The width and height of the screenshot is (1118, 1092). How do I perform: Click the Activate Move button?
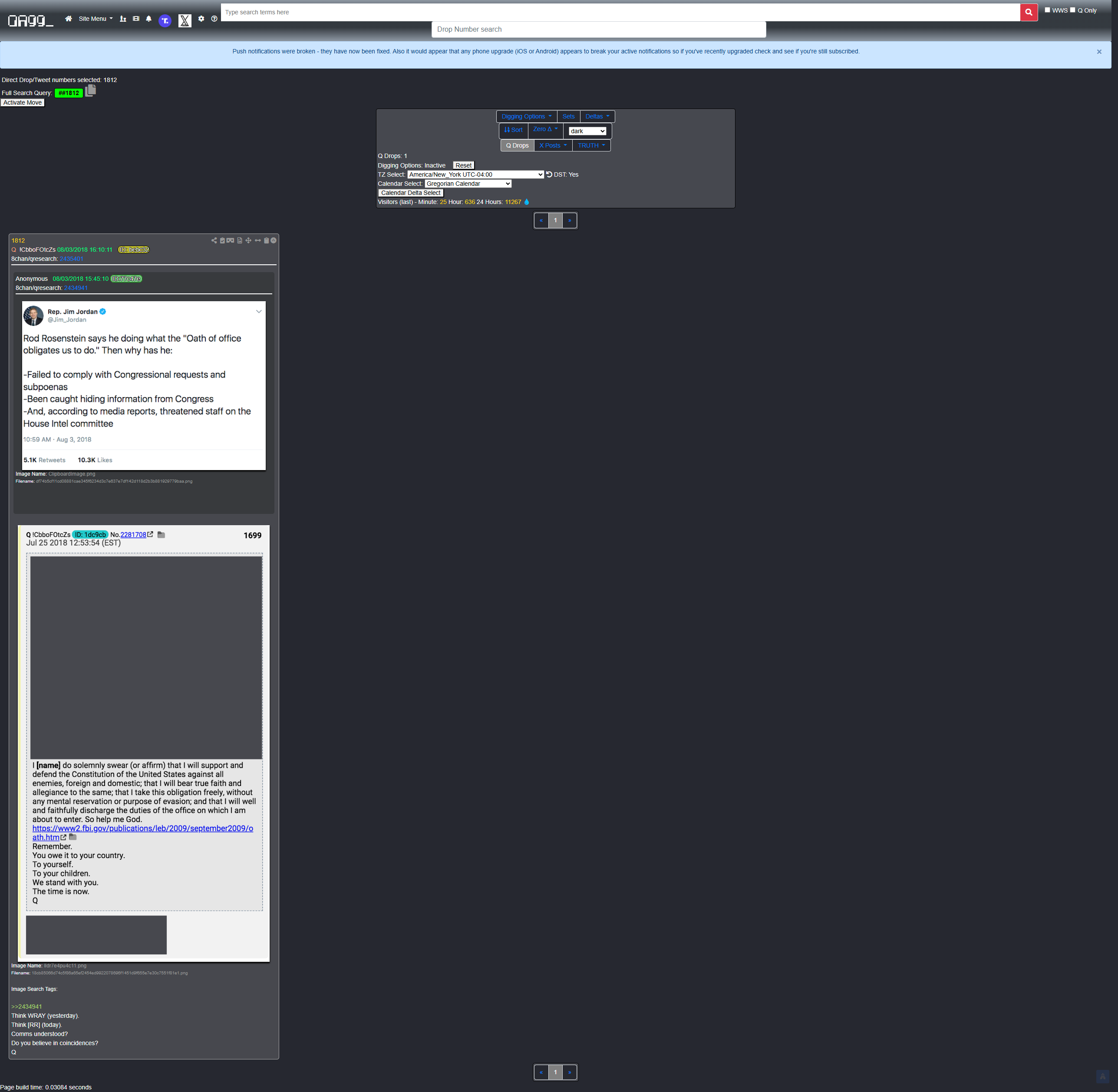pyautogui.click(x=23, y=103)
